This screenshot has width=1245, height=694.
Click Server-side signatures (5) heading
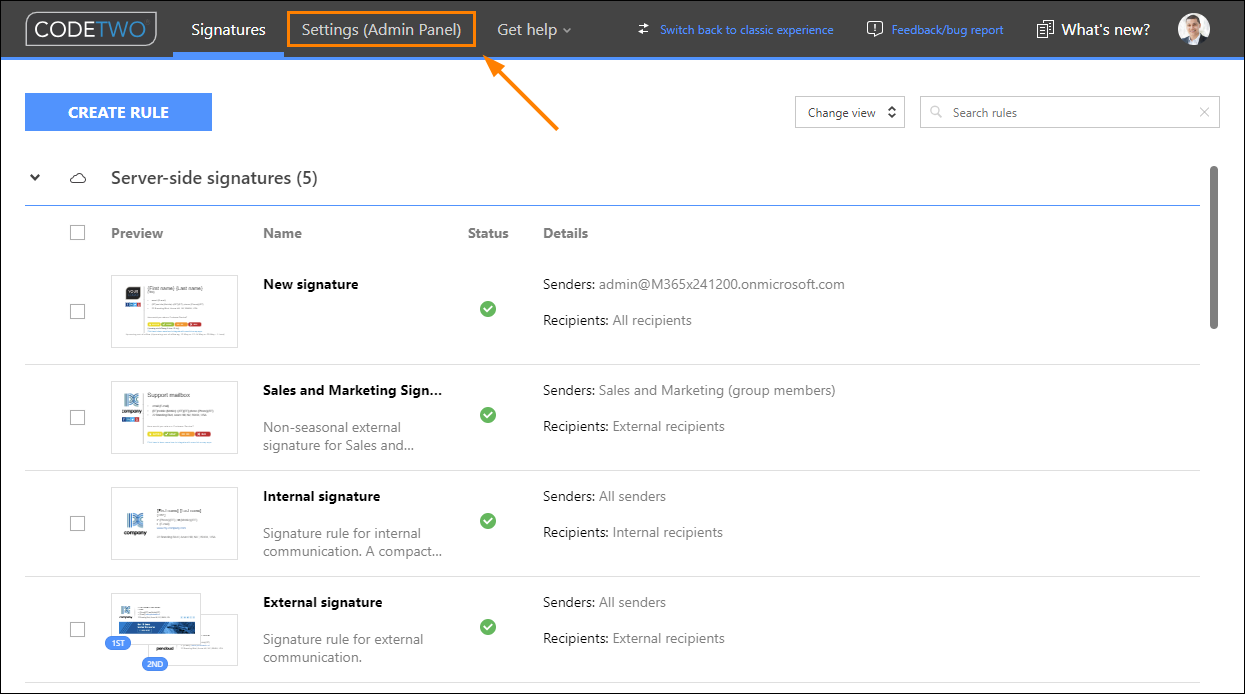point(214,178)
